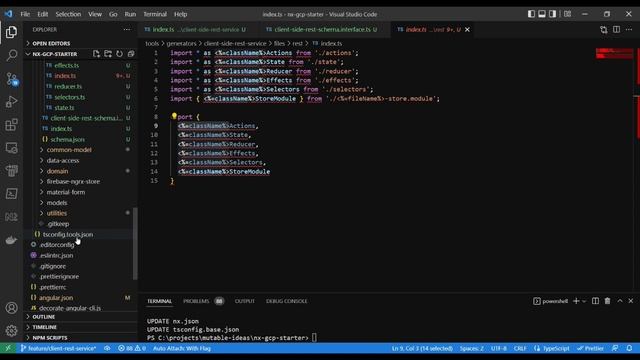This screenshot has width=640, height=360.
Task: Switch to the Debug Console tab
Action: point(287,301)
